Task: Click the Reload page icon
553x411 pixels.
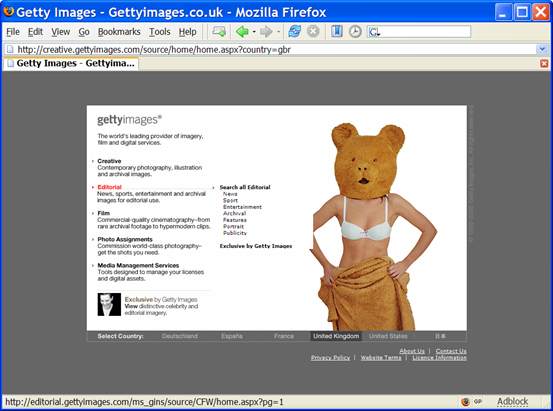Action: pos(294,32)
